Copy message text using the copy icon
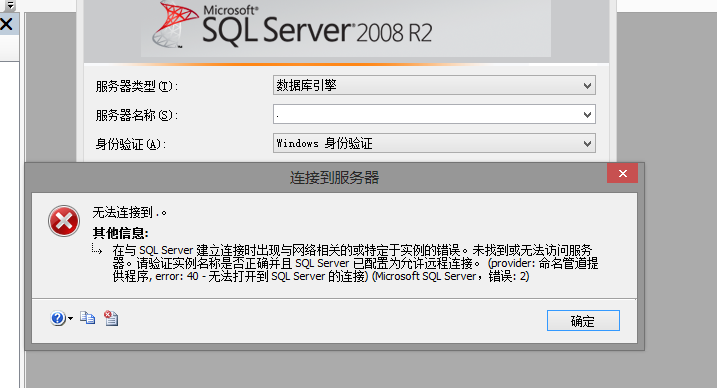 pyautogui.click(x=87, y=318)
